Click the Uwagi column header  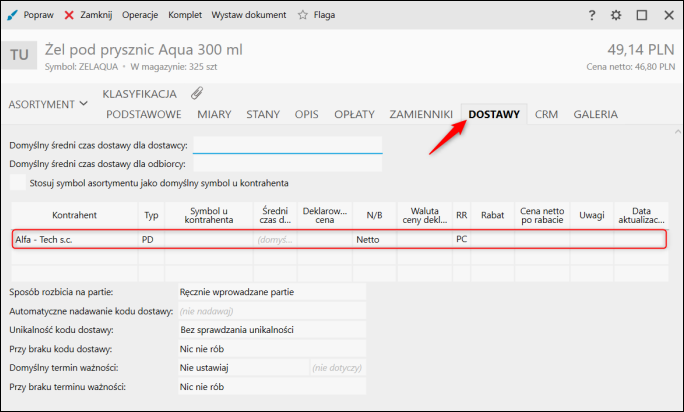[592, 215]
